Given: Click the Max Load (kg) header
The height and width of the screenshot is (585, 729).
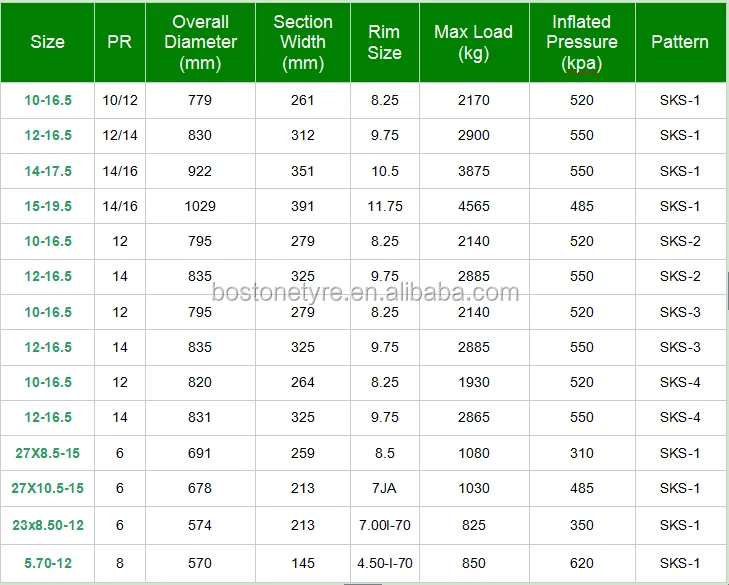Looking at the screenshot, I should pos(474,42).
